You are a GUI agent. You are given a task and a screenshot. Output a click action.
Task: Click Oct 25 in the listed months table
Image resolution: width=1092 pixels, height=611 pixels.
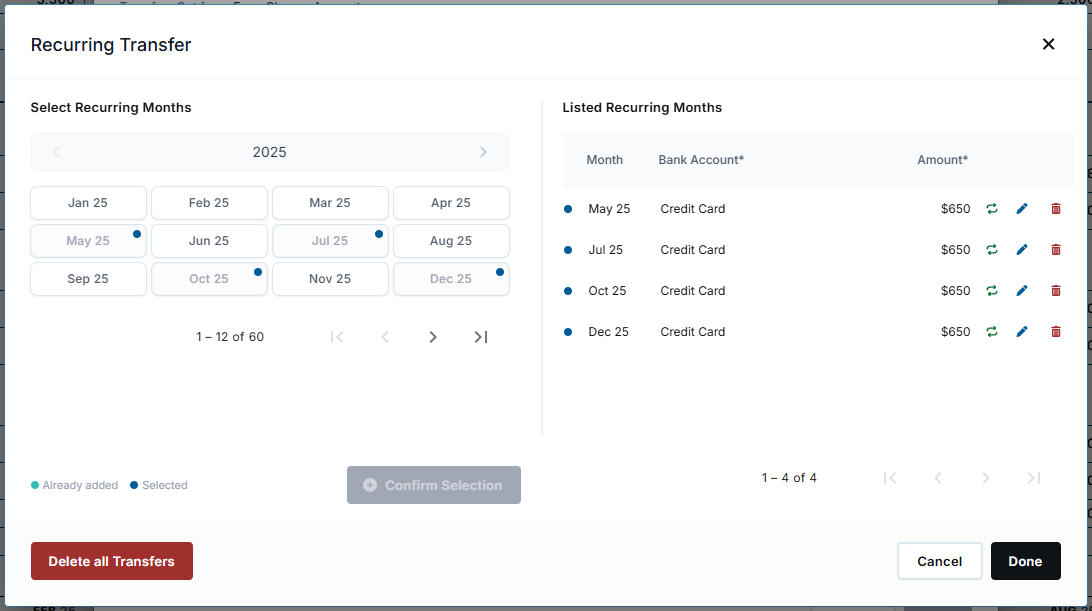click(x=607, y=291)
